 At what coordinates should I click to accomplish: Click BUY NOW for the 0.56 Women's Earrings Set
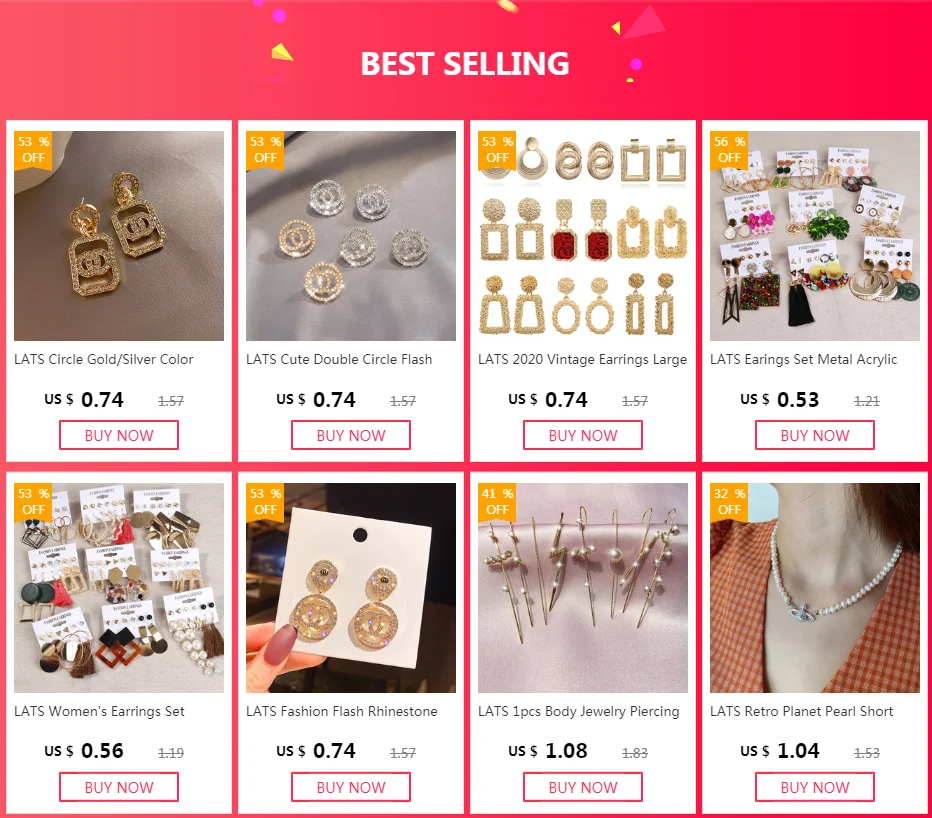coord(119,787)
